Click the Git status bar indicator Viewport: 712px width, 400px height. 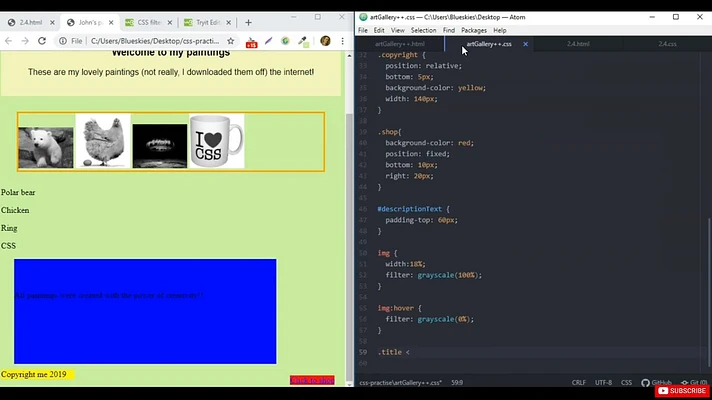click(694, 383)
